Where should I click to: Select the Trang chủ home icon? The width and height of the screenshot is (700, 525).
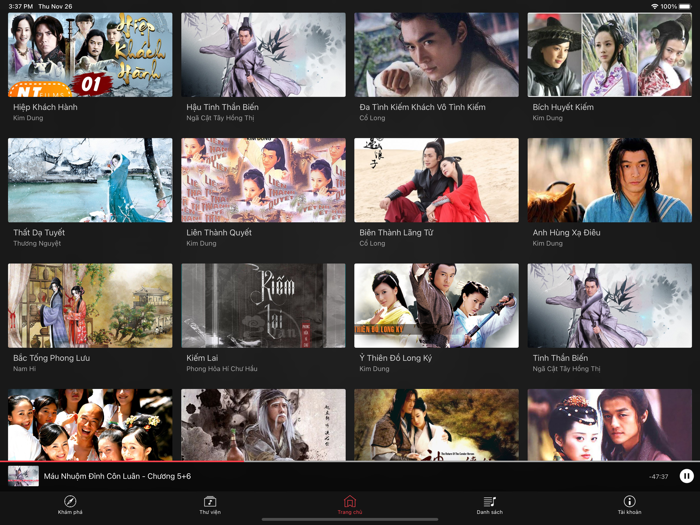point(350,501)
